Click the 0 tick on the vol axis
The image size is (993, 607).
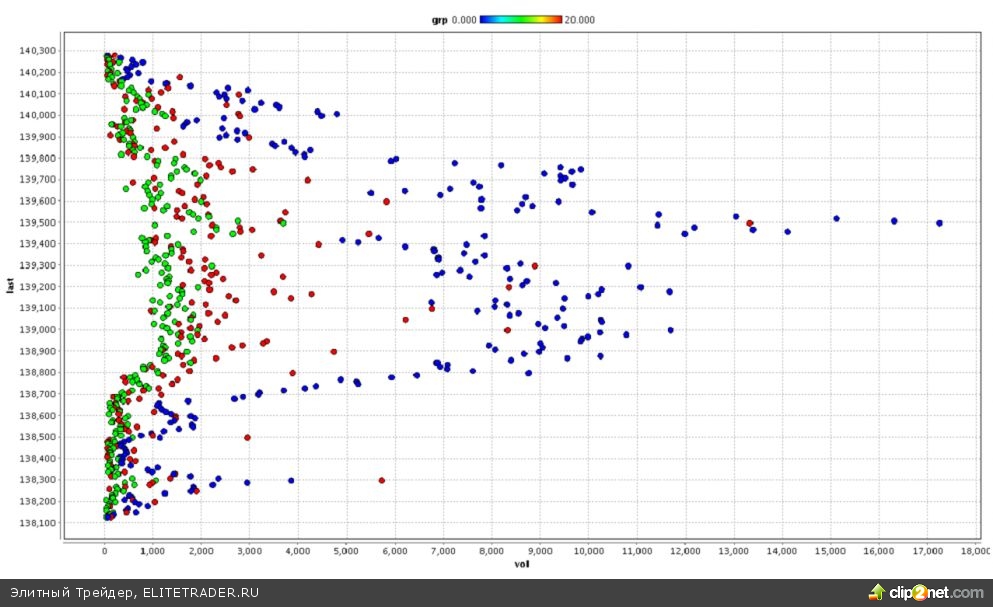click(104, 552)
